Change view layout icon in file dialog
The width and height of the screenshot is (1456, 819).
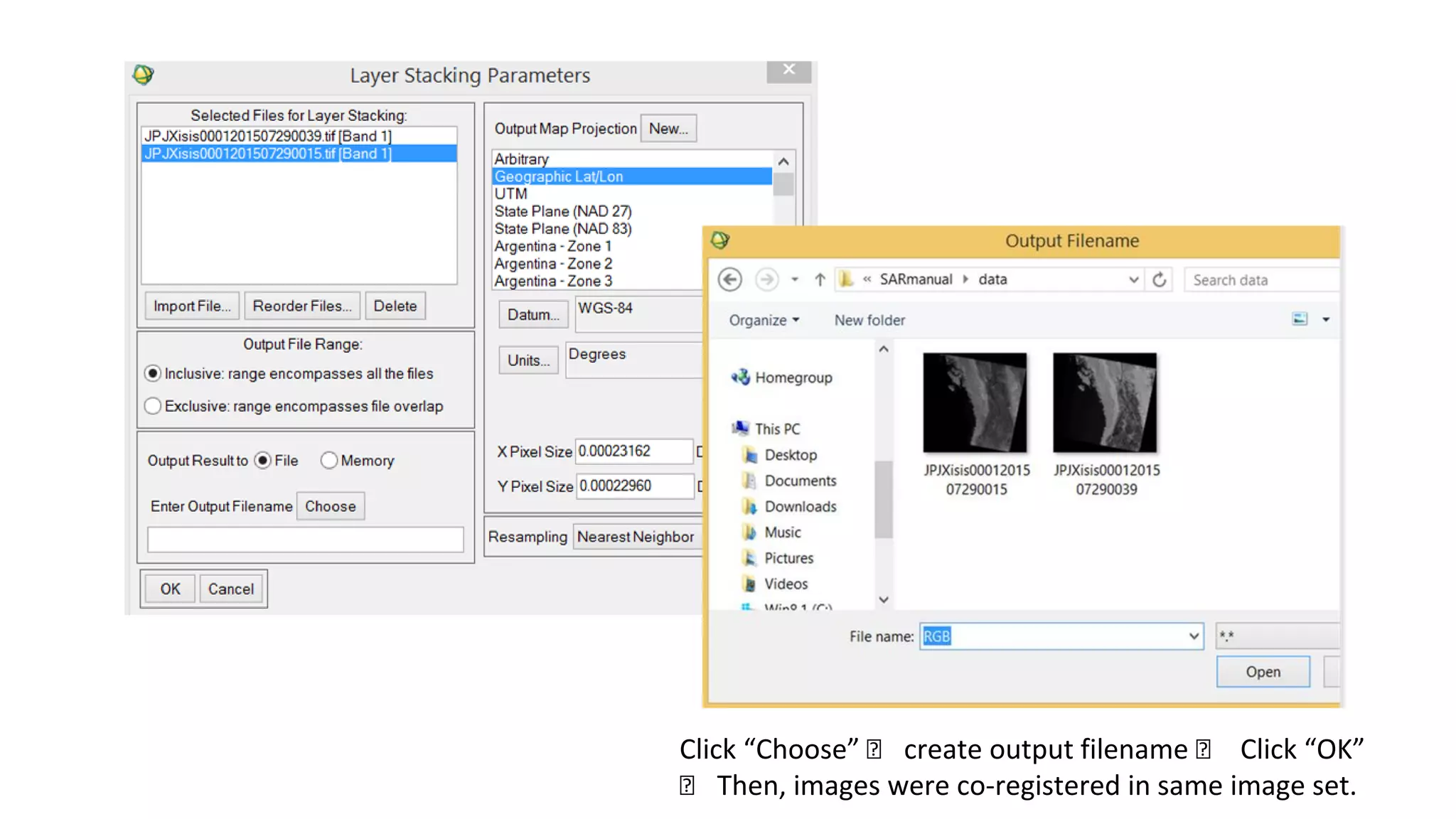tap(1300, 319)
